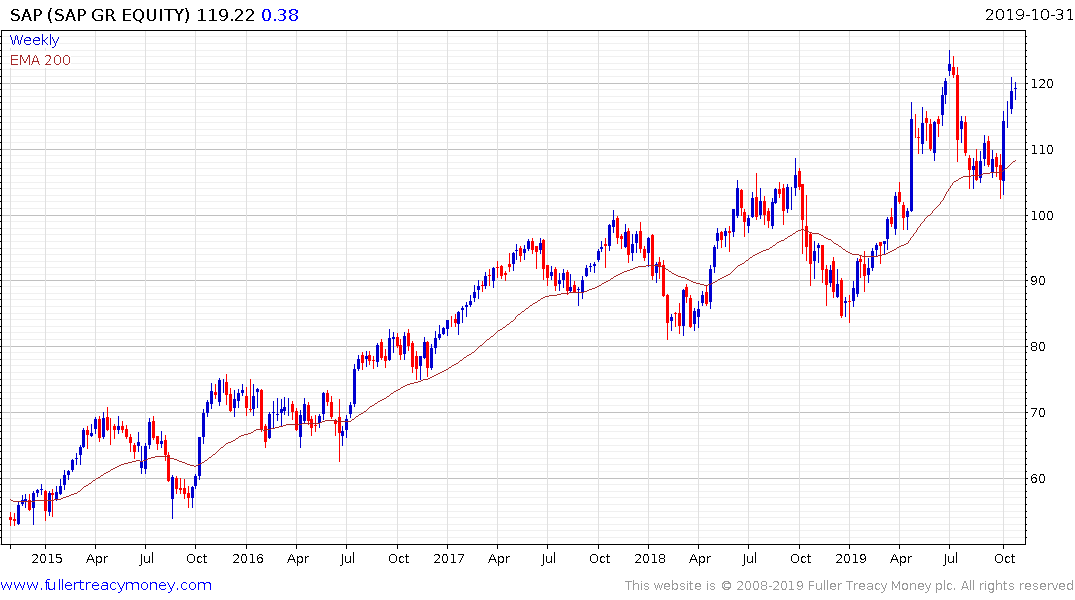Click the 2015 year axis label
The height and width of the screenshot is (600, 1075).
(47, 558)
